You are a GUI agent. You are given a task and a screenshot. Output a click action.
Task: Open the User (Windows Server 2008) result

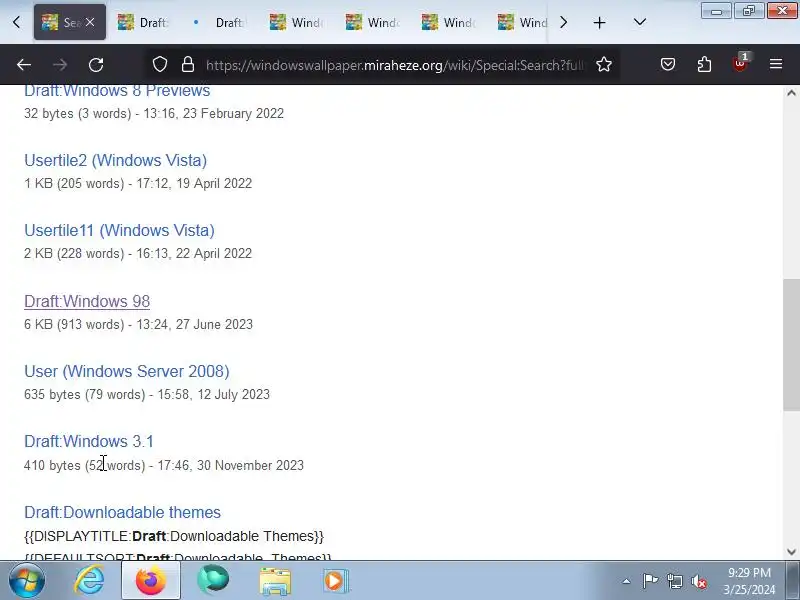[x=127, y=371]
